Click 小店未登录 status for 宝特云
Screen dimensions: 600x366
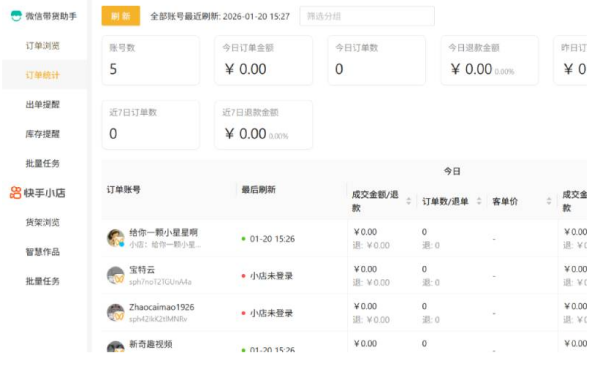point(271,276)
